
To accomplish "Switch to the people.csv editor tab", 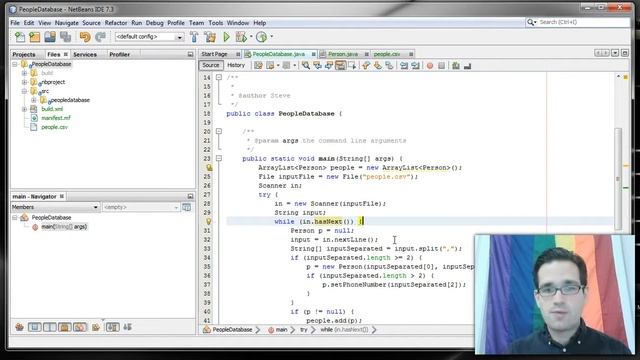I will 387,54.
